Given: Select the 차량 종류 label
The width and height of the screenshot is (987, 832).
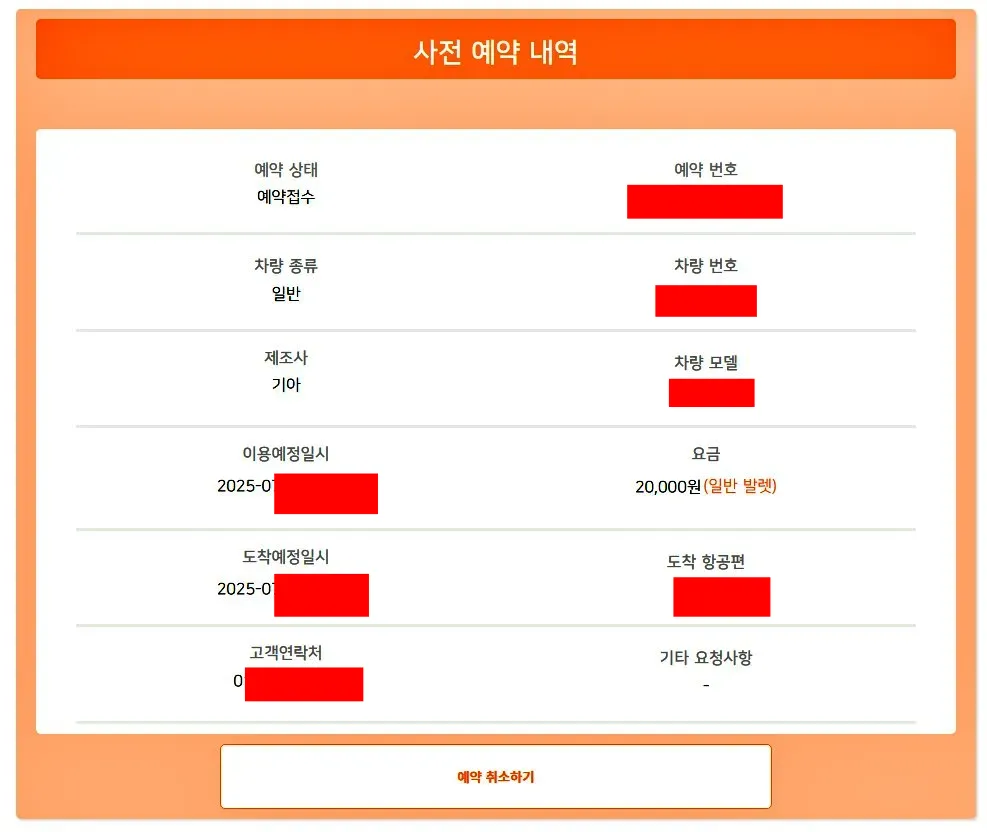Looking at the screenshot, I should pyautogui.click(x=287, y=266).
